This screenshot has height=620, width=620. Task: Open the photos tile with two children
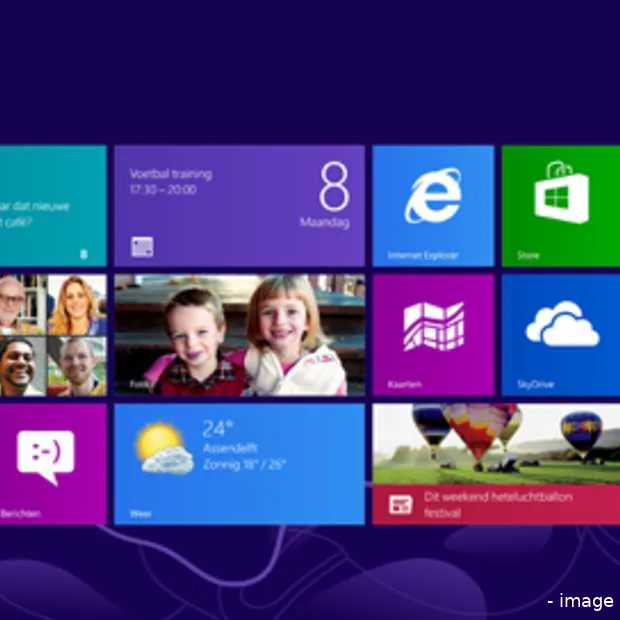click(239, 335)
